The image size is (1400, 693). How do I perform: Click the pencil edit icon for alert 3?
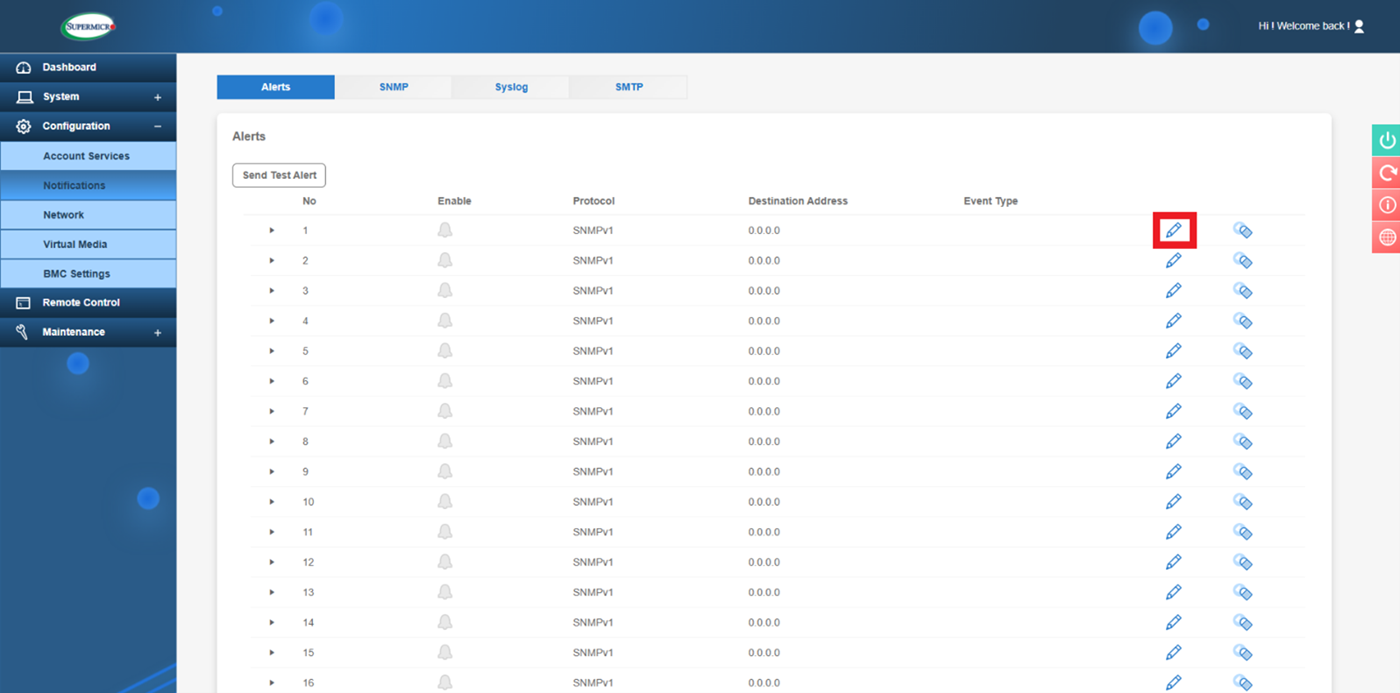click(x=1174, y=291)
